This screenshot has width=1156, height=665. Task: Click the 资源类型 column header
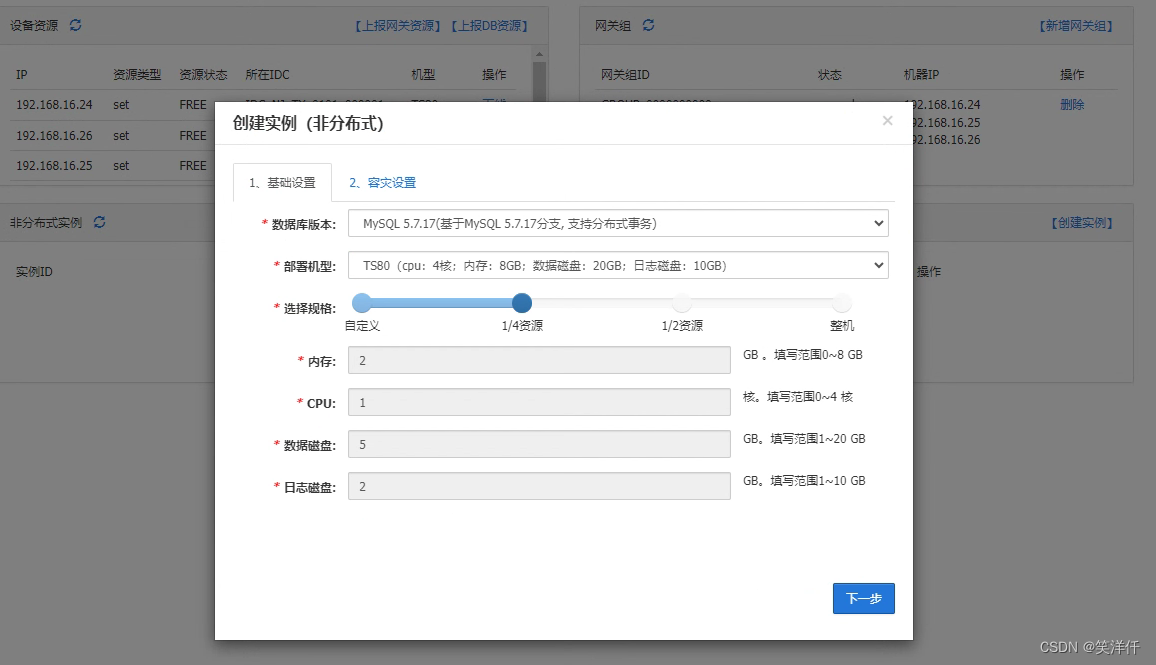tap(137, 74)
